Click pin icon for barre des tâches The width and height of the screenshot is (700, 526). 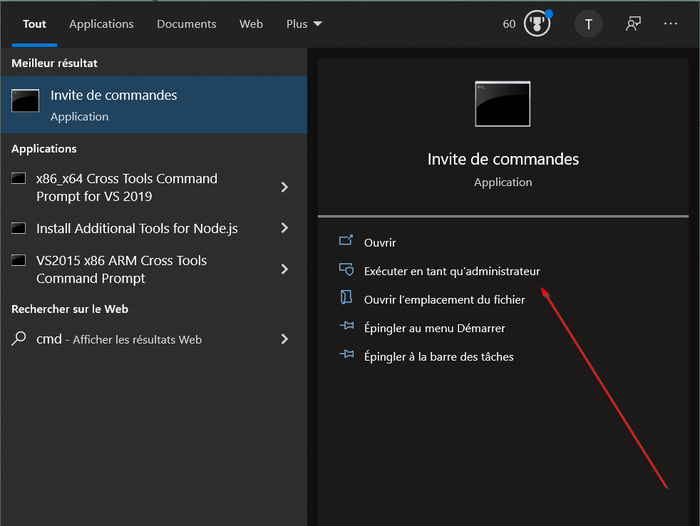[347, 355]
